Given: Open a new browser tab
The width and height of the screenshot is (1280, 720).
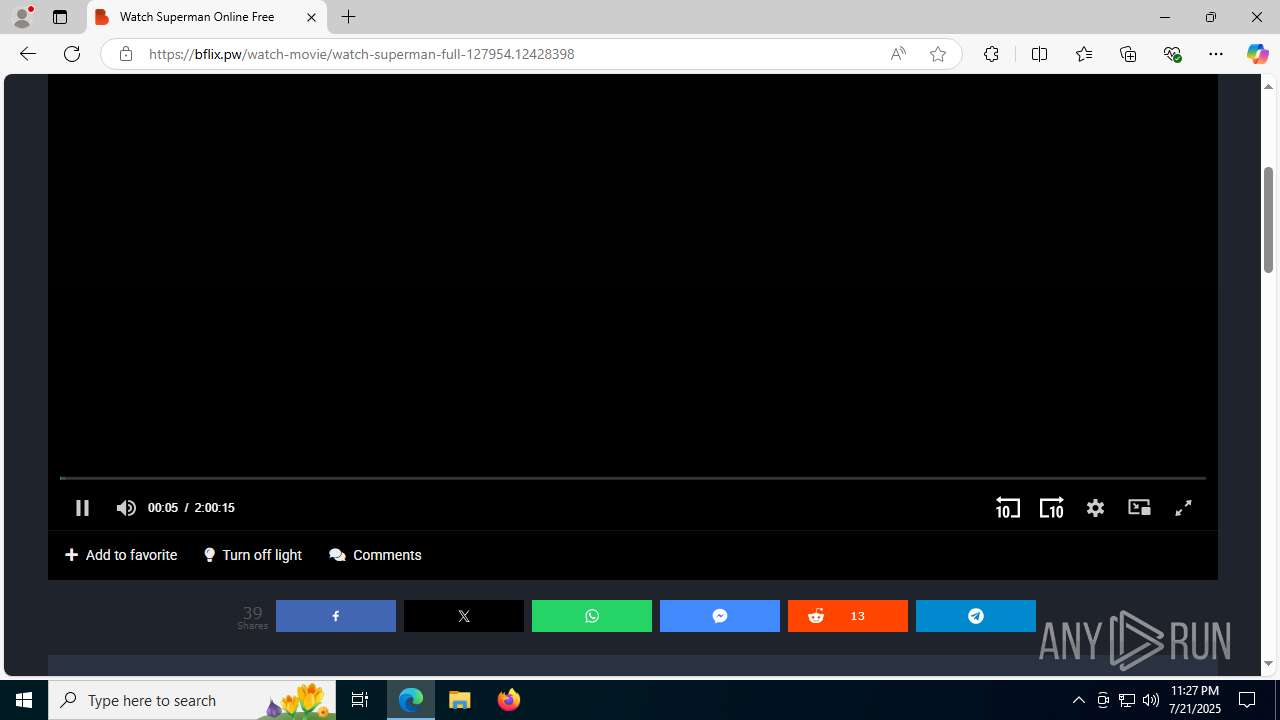Looking at the screenshot, I should click(x=349, y=17).
